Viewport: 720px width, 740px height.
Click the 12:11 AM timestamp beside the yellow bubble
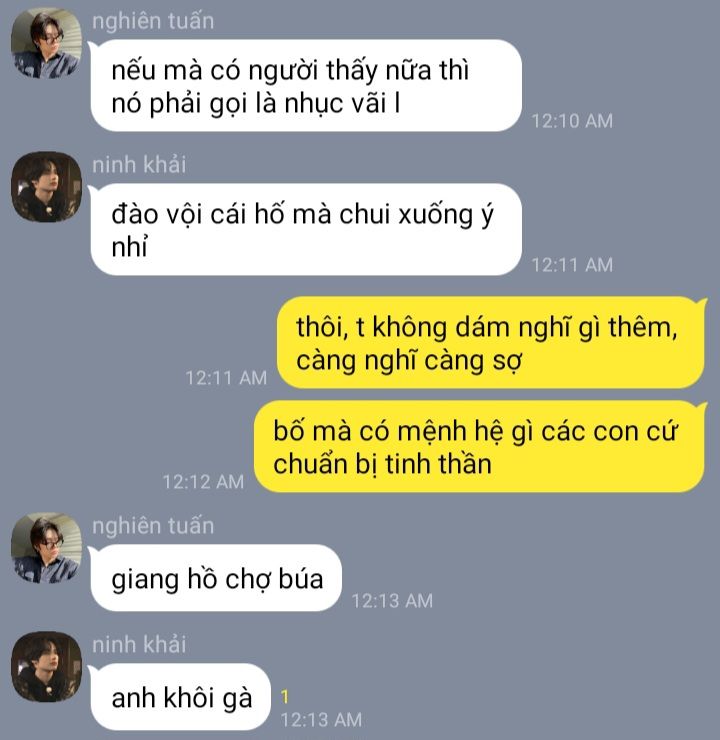tap(226, 378)
